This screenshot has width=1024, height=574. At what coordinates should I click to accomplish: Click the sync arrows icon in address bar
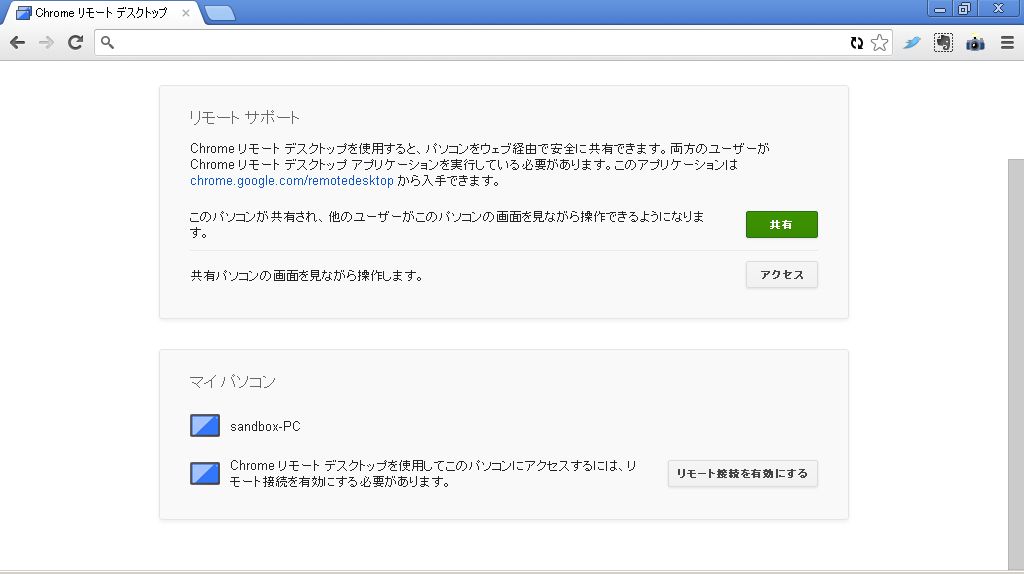pos(857,43)
